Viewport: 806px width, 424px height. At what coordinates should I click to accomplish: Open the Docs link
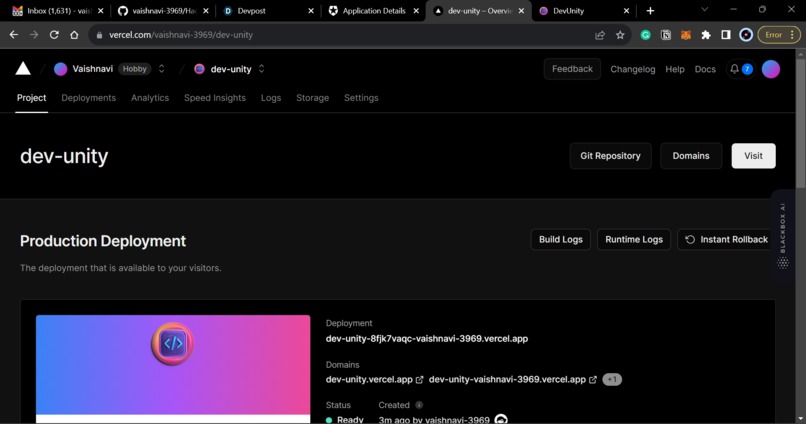[705, 69]
